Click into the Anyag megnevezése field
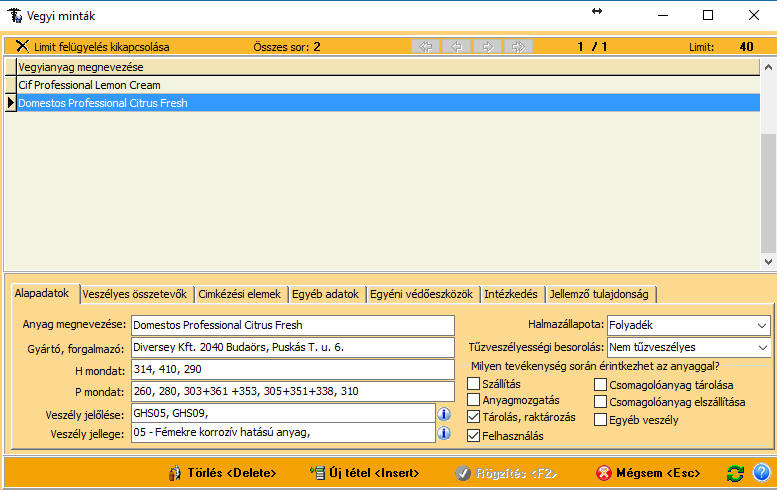Screen dimensions: 777x490 click(293, 326)
